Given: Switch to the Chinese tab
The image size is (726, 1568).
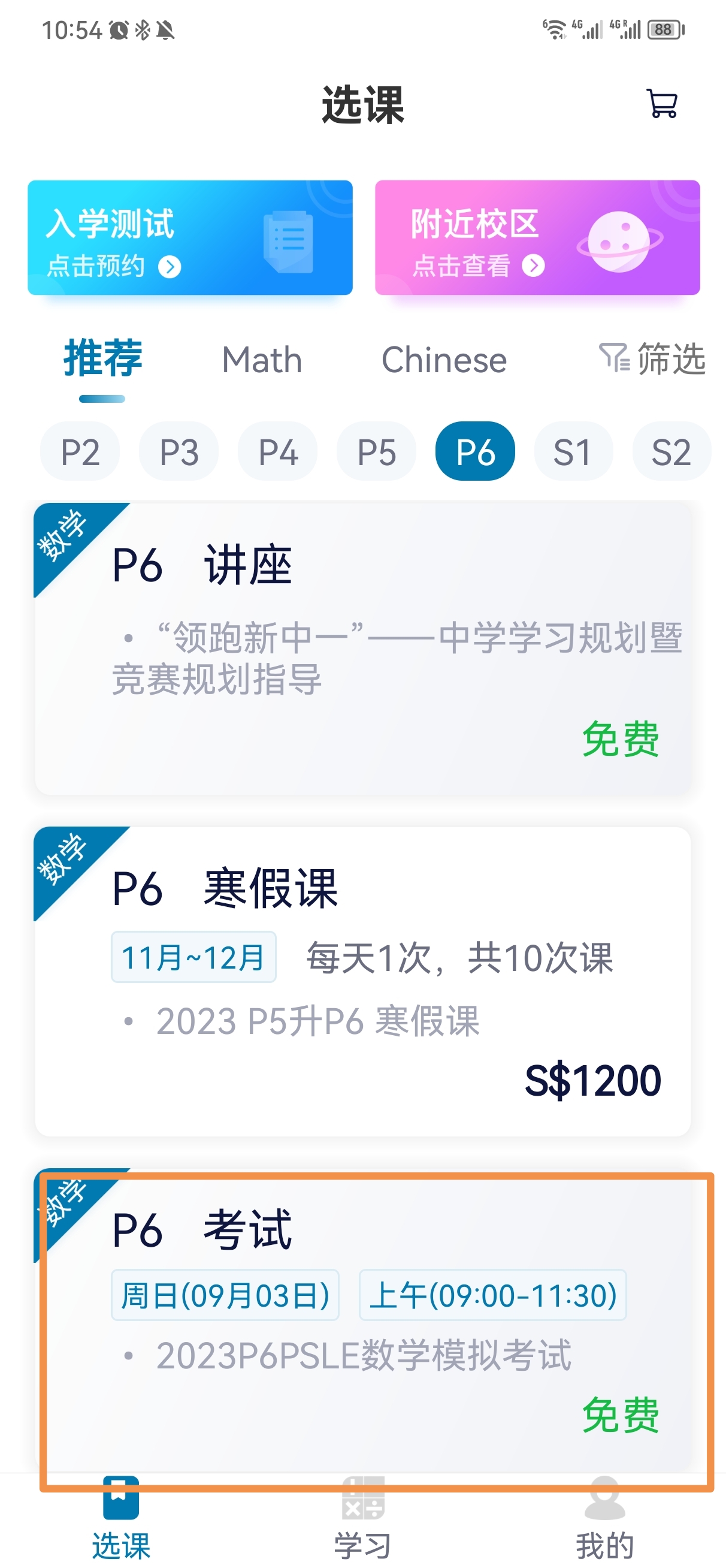Looking at the screenshot, I should [x=444, y=360].
